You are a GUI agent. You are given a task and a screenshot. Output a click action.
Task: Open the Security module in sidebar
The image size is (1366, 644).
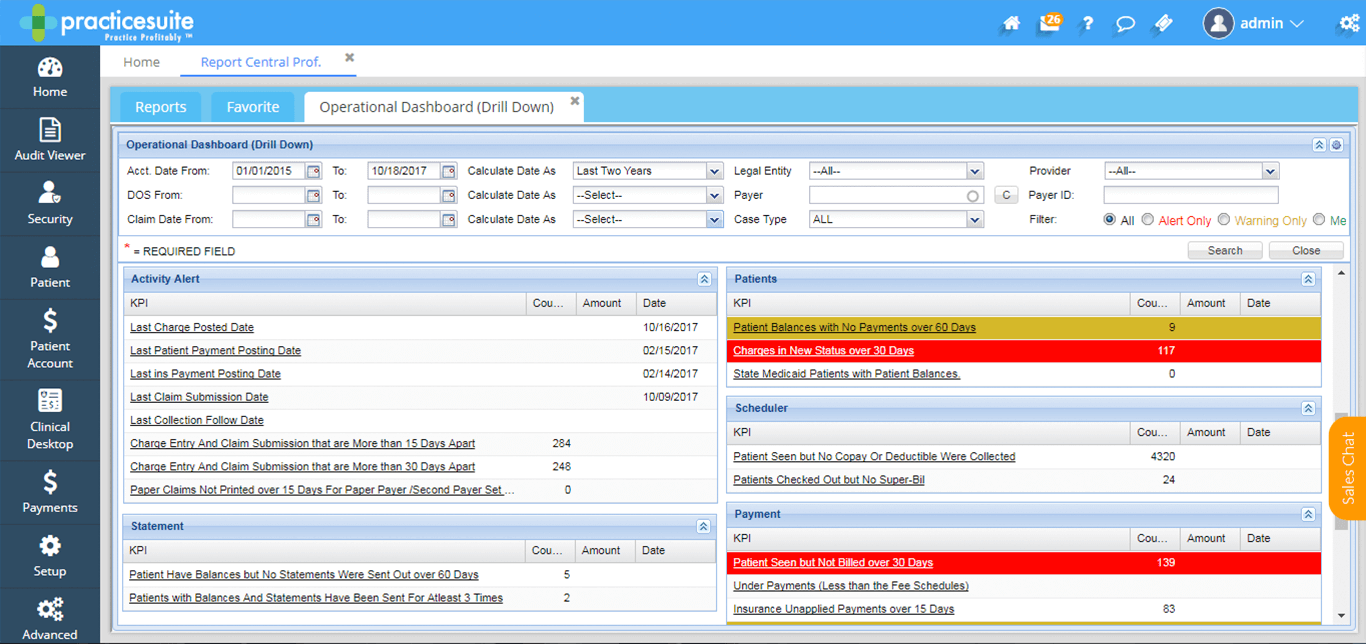[50, 203]
